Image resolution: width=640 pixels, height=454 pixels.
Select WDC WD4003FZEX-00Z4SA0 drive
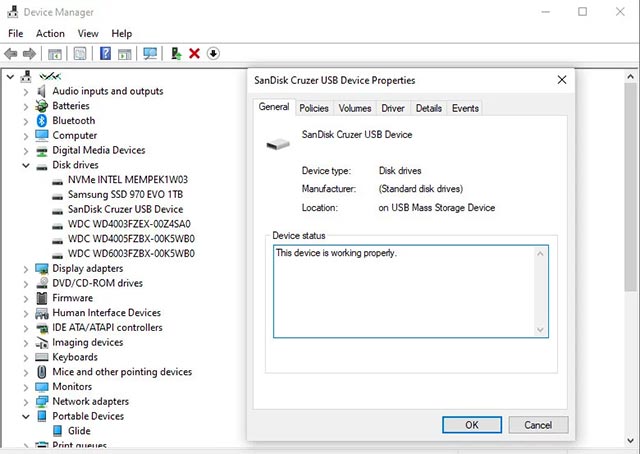tap(129, 224)
